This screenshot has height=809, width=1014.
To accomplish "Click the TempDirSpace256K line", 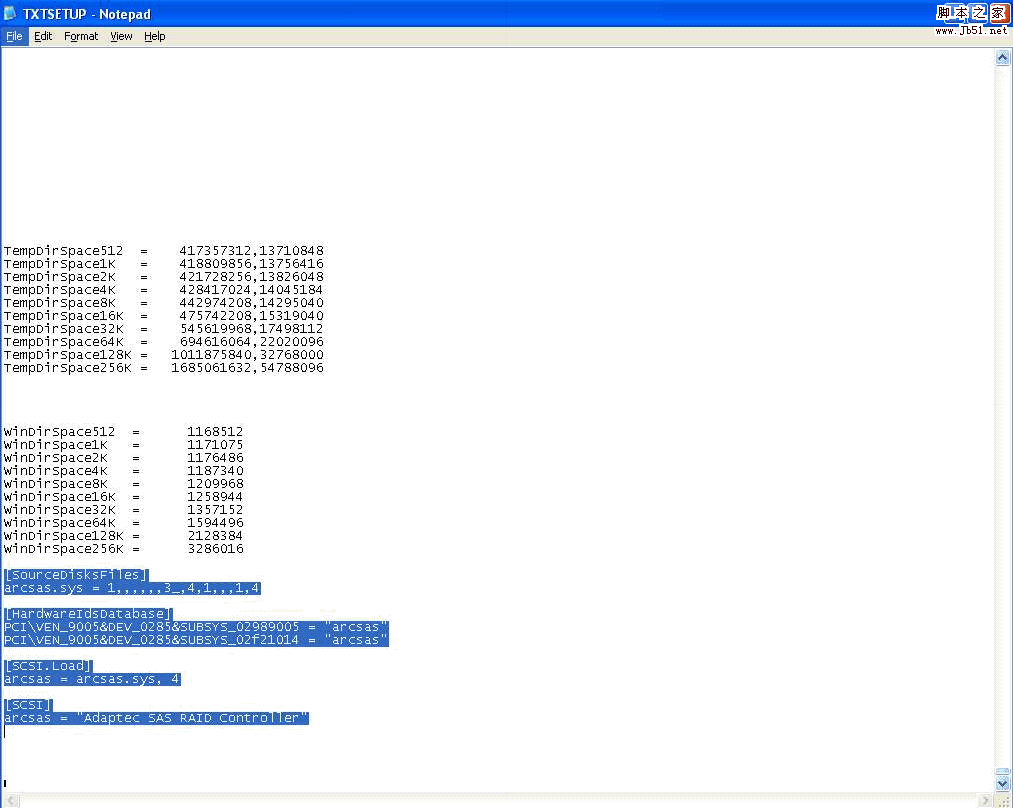I will click(x=164, y=367).
